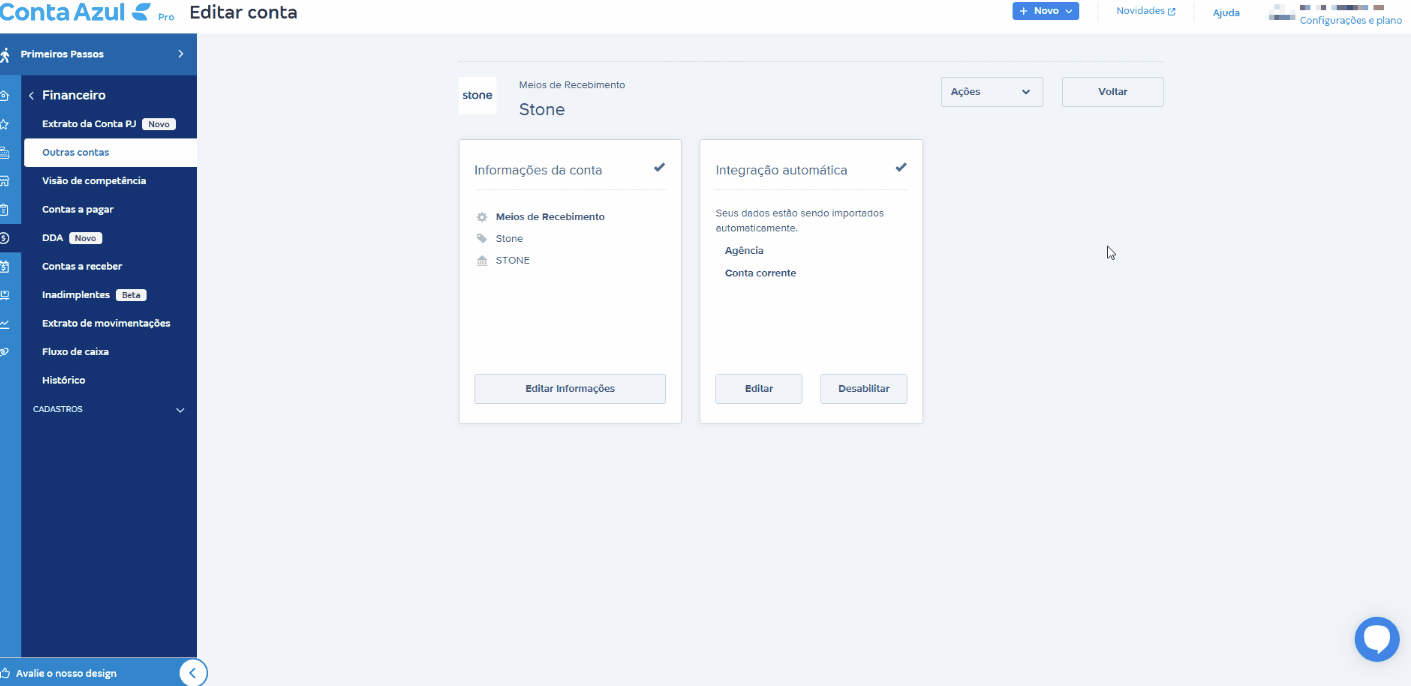Image resolution: width=1411 pixels, height=686 pixels.
Task: Go back using the arrow beside Financeiro
Action: click(31, 96)
